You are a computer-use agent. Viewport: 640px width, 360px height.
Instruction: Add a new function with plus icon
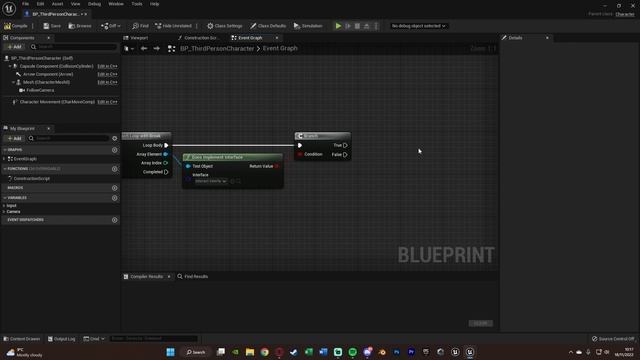115,169
